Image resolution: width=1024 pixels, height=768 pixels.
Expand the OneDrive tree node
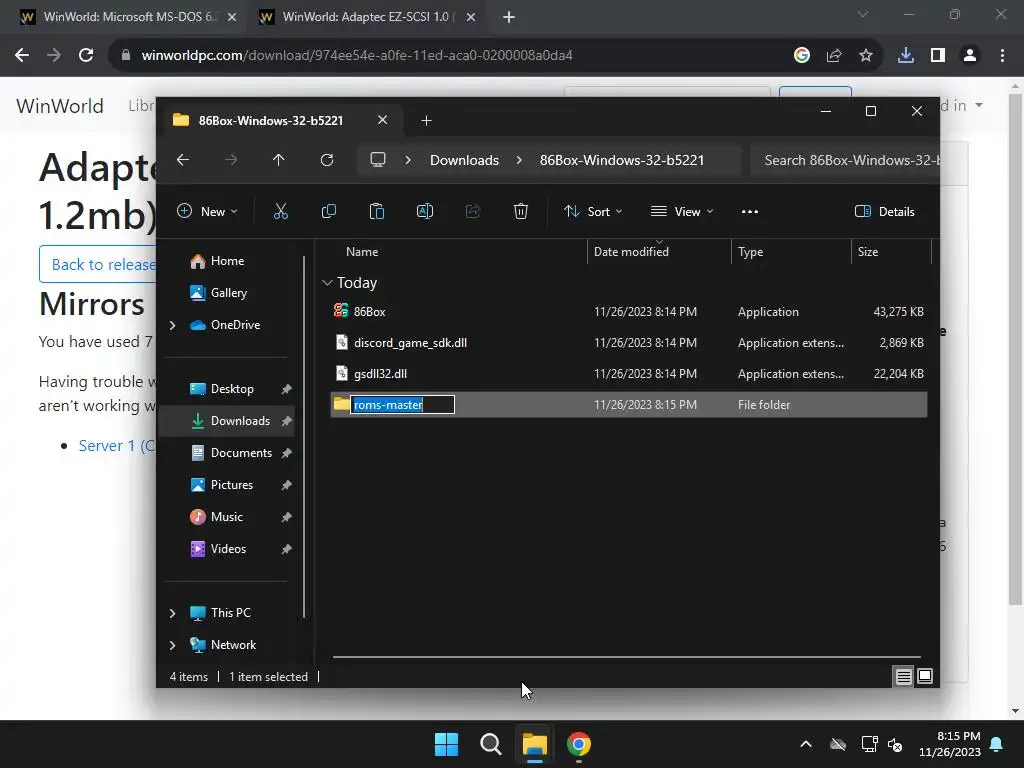click(x=172, y=325)
